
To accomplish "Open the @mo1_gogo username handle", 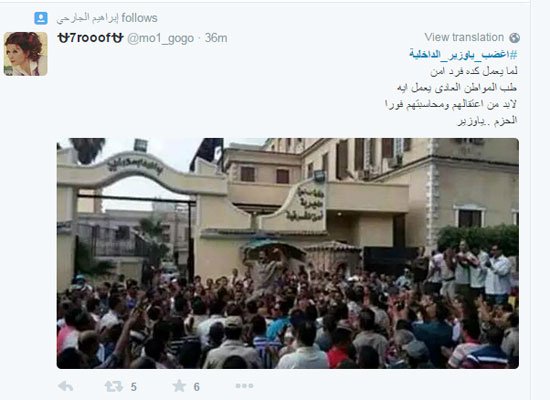I will 160,38.
